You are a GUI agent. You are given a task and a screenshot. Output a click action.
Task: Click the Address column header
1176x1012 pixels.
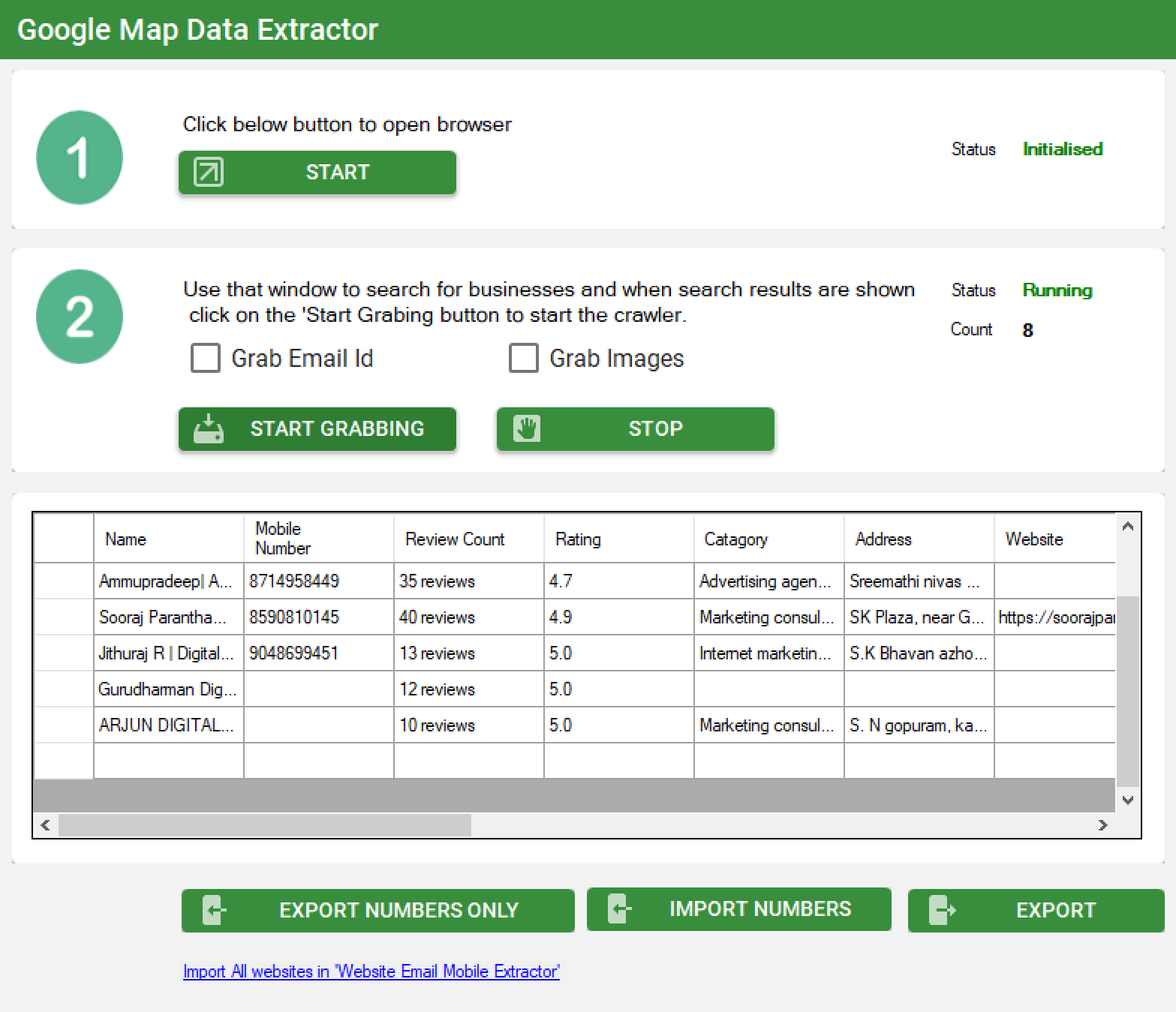pos(919,539)
